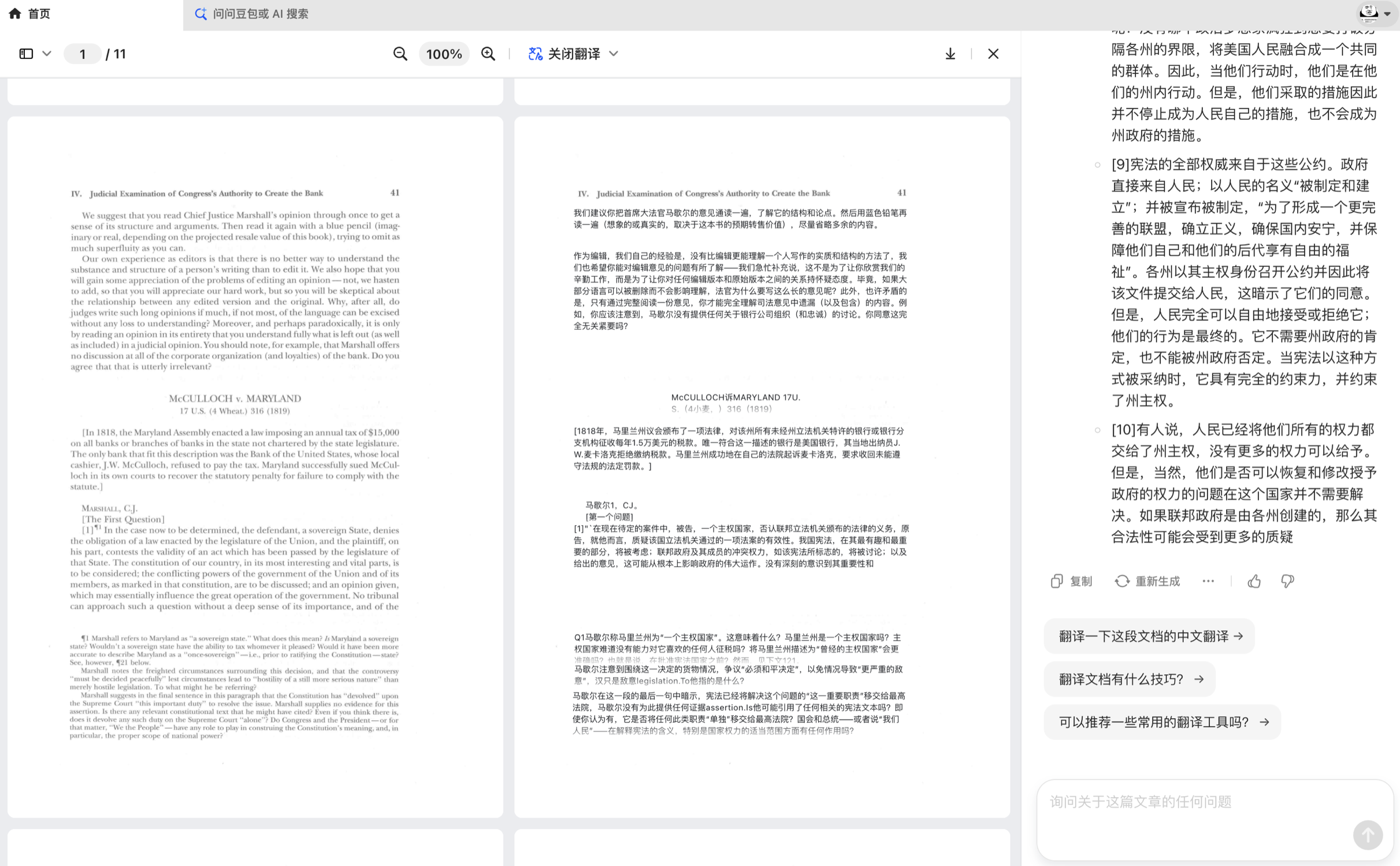Click the thumbs down feedback icon
The width and height of the screenshot is (1400, 866).
1287,581
